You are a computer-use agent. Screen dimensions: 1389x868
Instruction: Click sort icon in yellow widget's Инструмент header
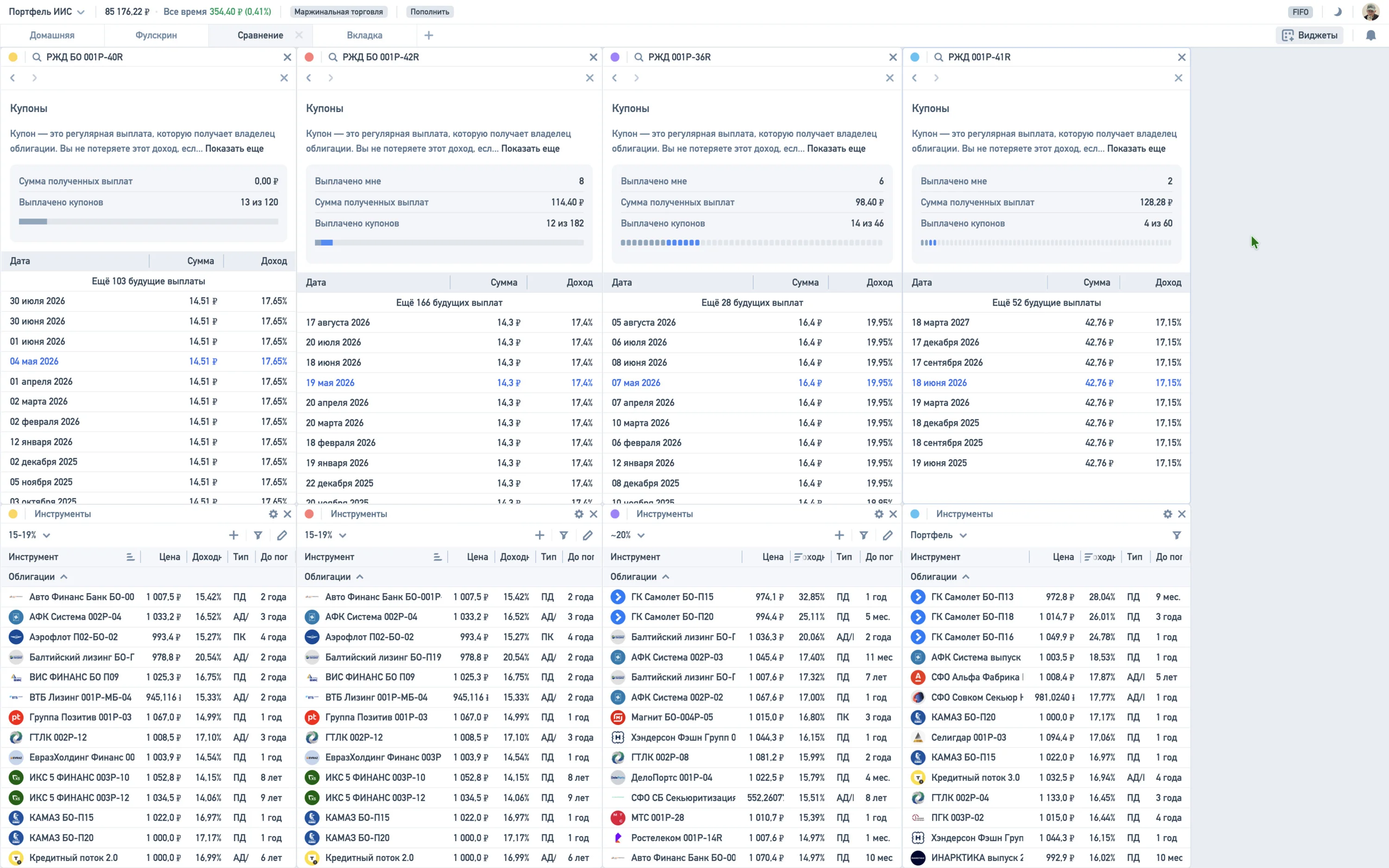pos(130,557)
